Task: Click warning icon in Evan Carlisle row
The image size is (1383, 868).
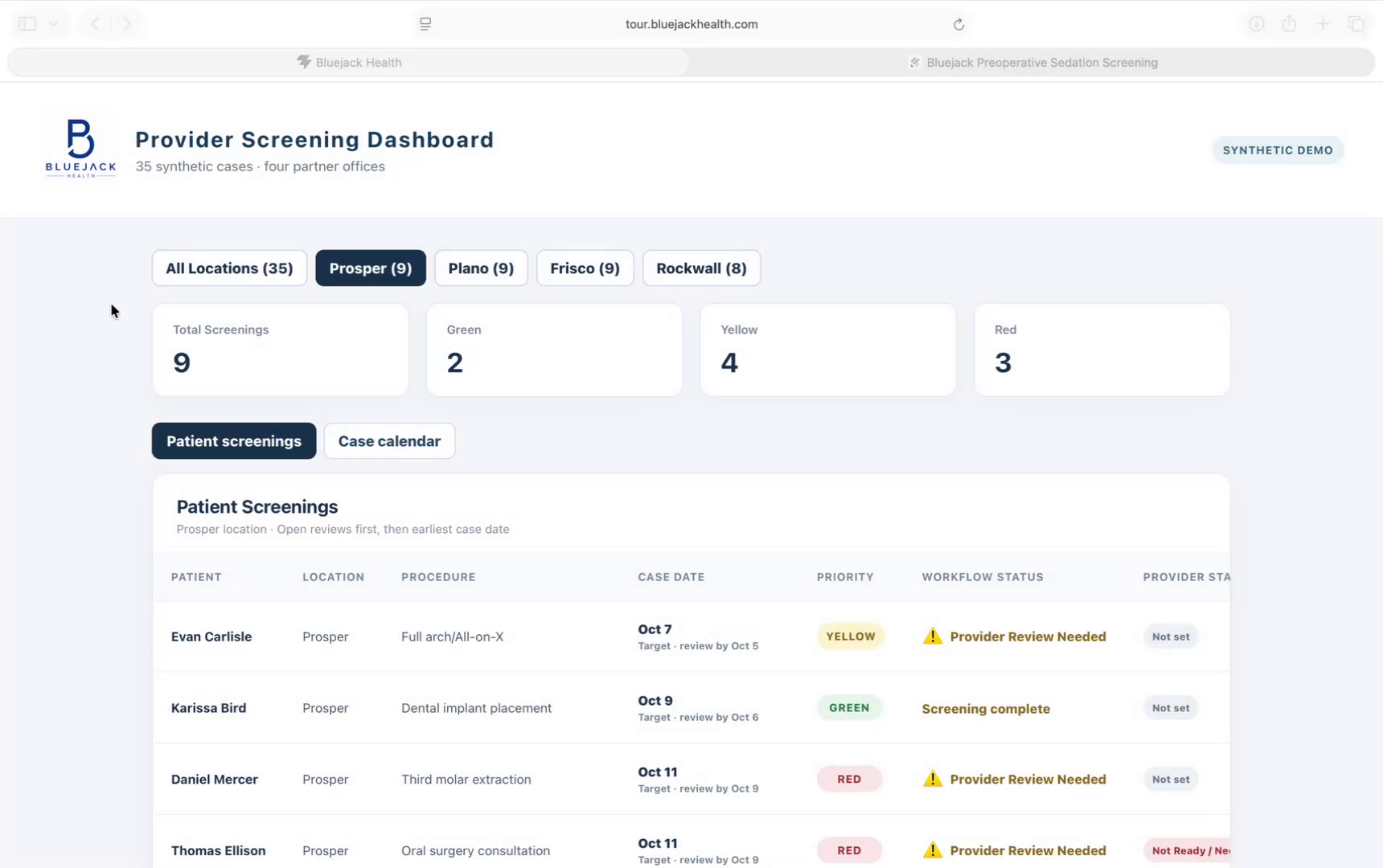Action: (x=933, y=637)
